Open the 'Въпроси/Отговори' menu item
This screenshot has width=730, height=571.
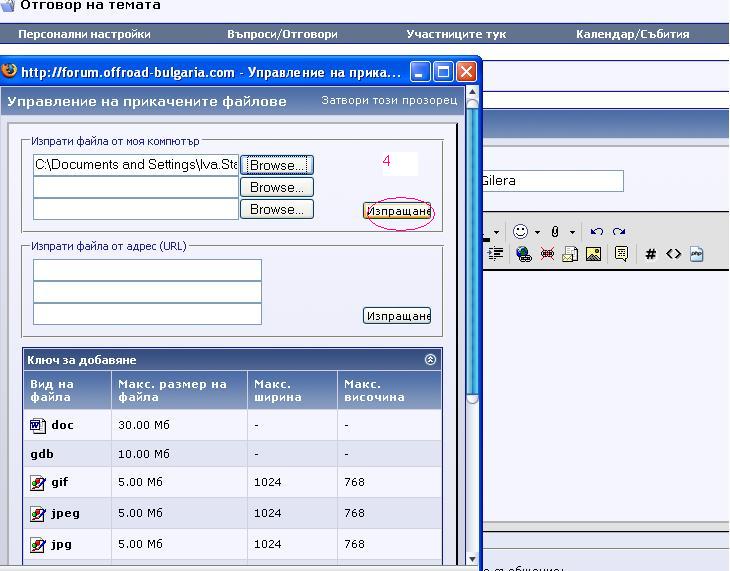[x=282, y=34]
